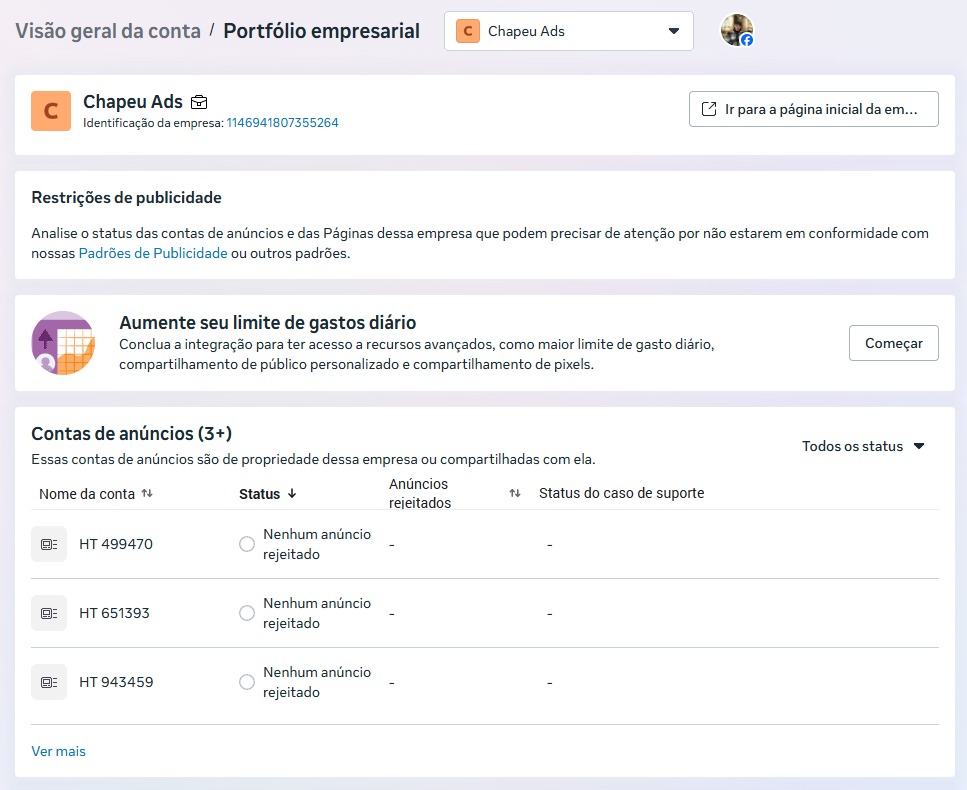Sort accounts by Status column
Screen dimensions: 967x790
269,493
